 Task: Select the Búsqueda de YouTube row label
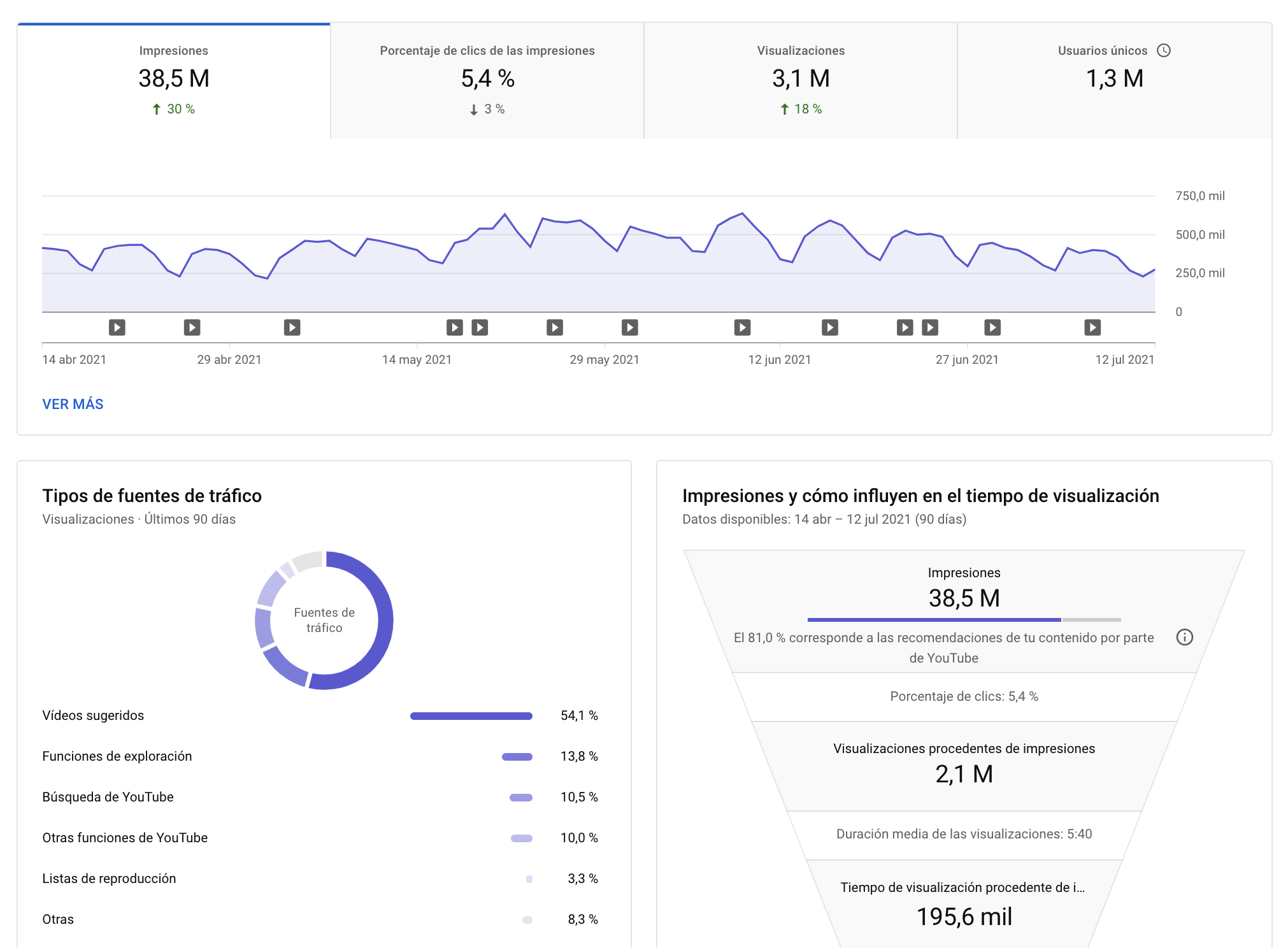click(108, 797)
